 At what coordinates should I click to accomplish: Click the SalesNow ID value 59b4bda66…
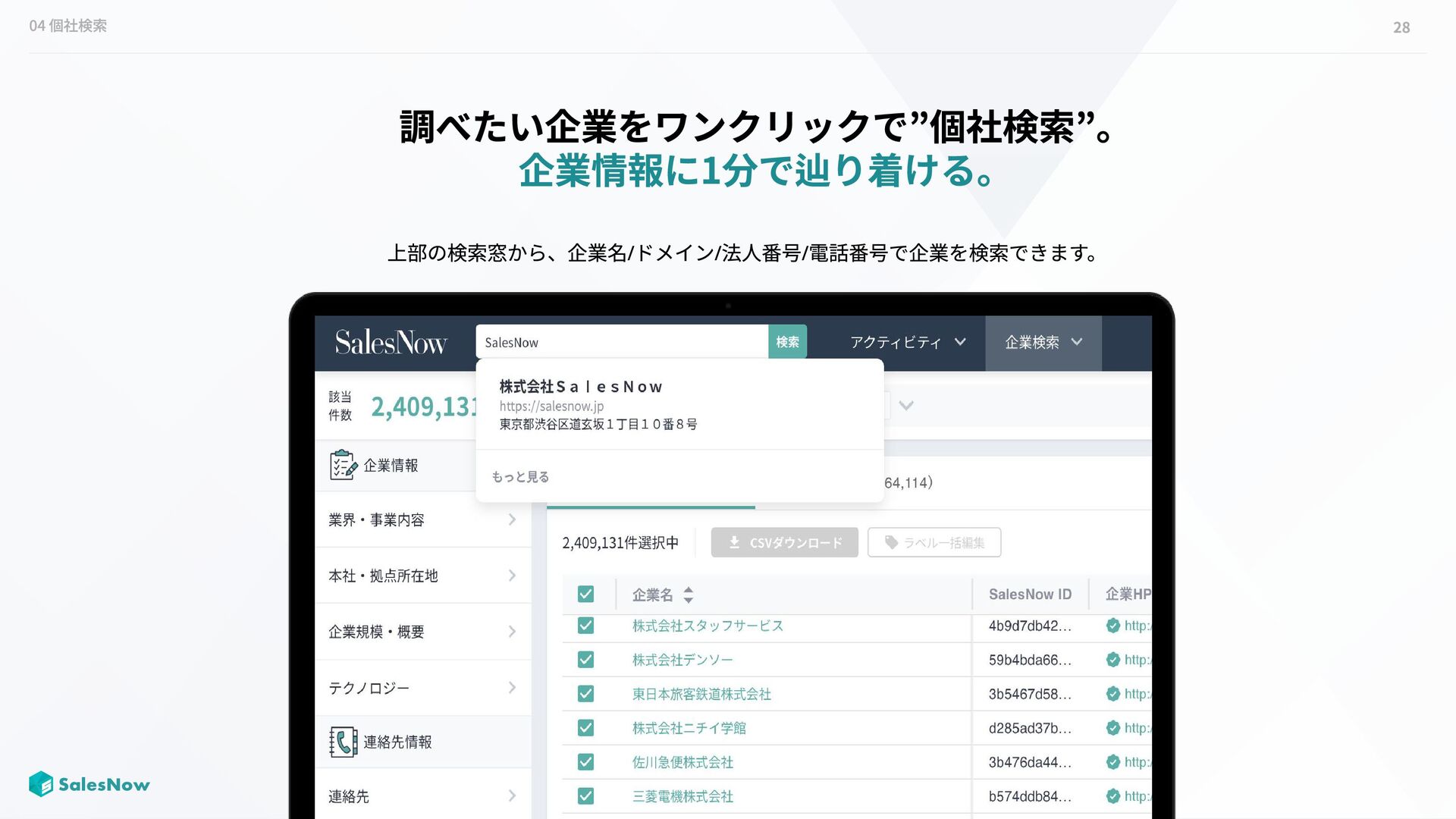(1030, 660)
